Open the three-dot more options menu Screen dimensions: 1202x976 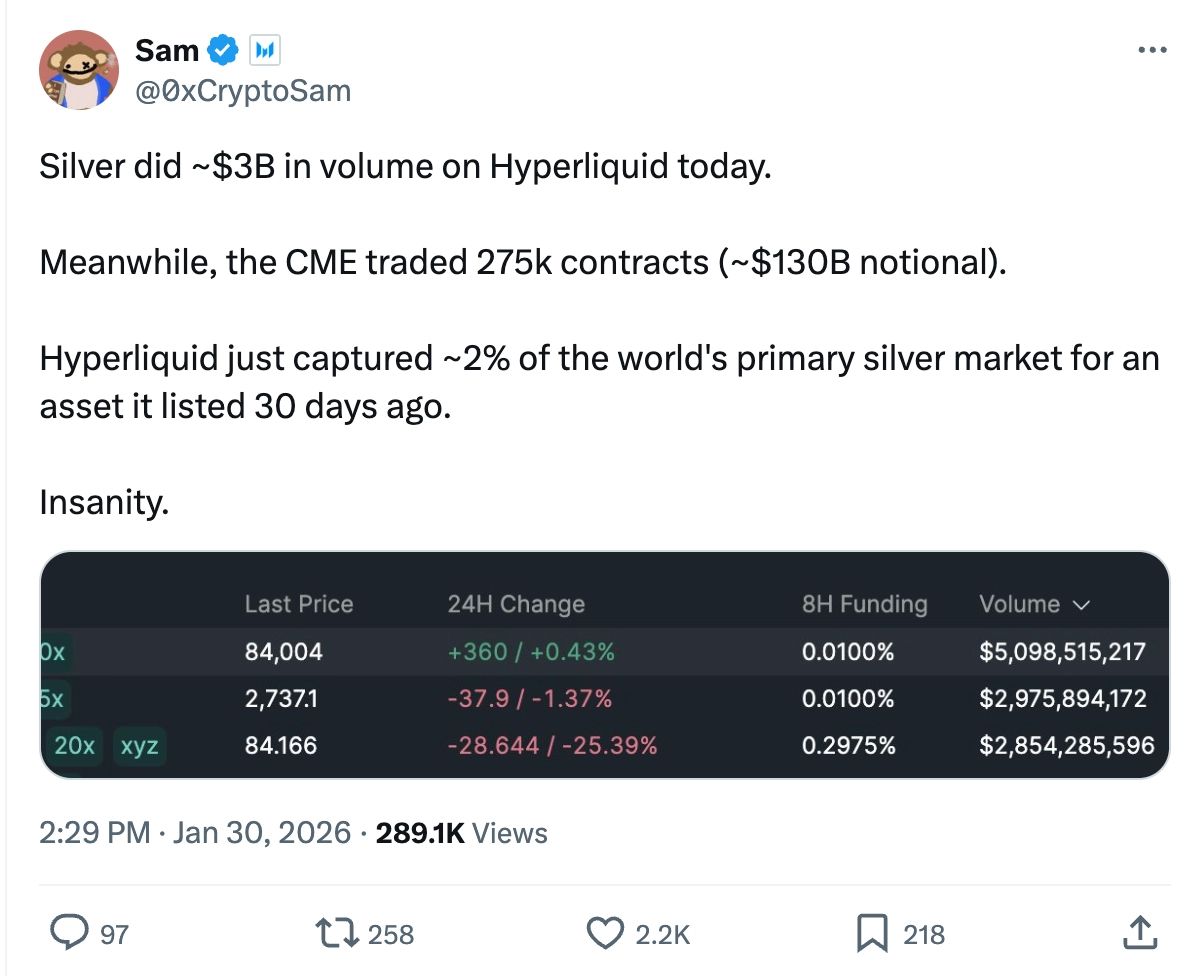pyautogui.click(x=1152, y=49)
